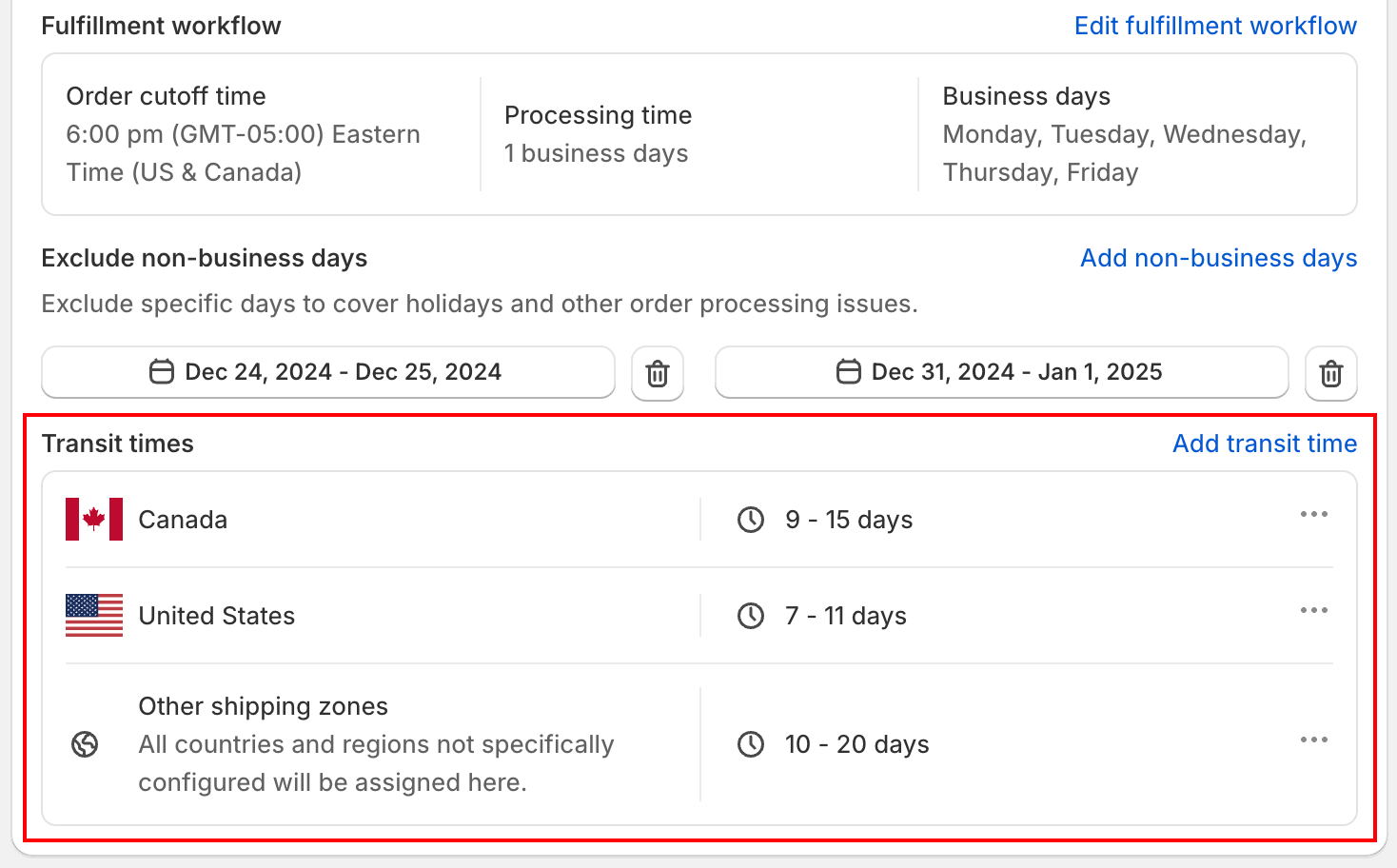This screenshot has width=1397, height=868.
Task: Click the clock icon beside 9 - 15 days
Action: coord(751,520)
